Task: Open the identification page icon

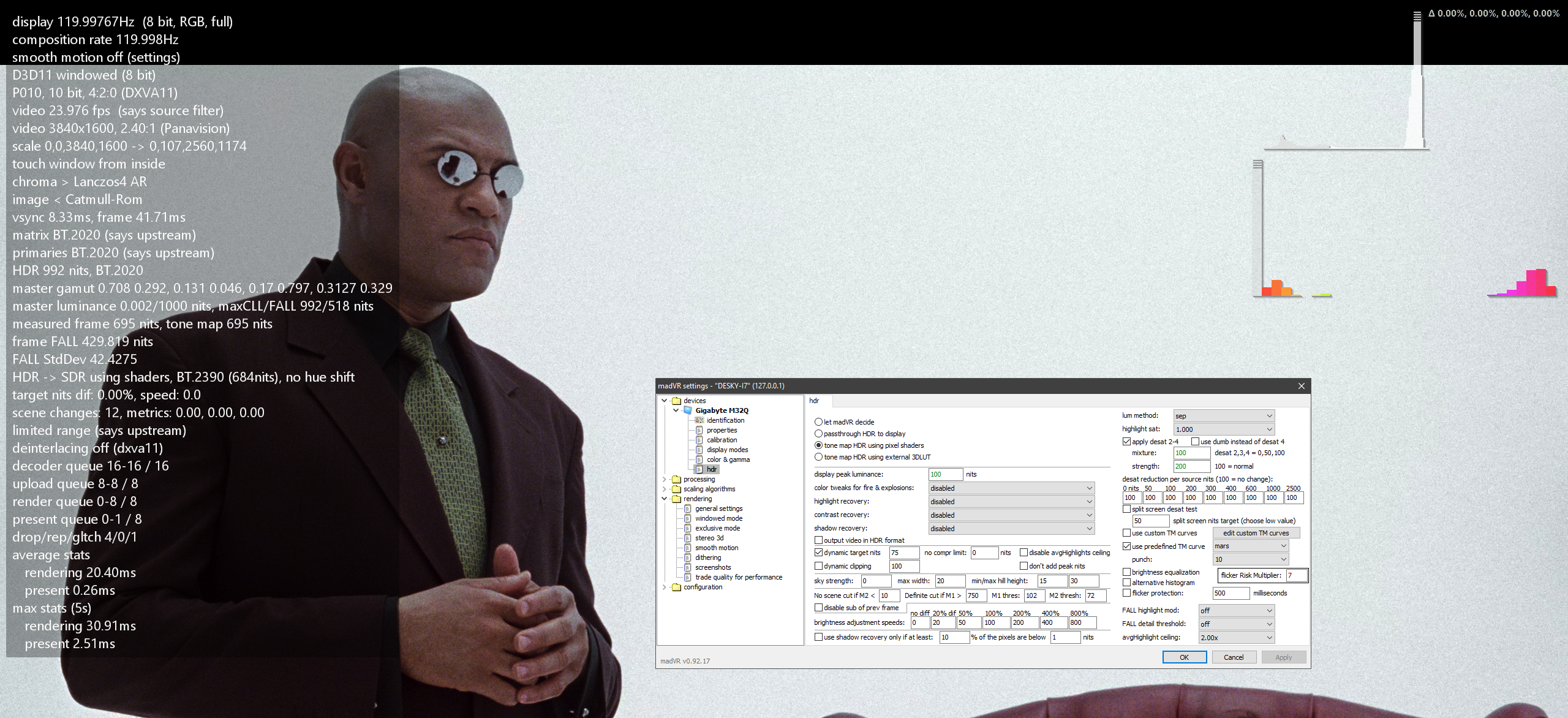Action: (x=699, y=420)
